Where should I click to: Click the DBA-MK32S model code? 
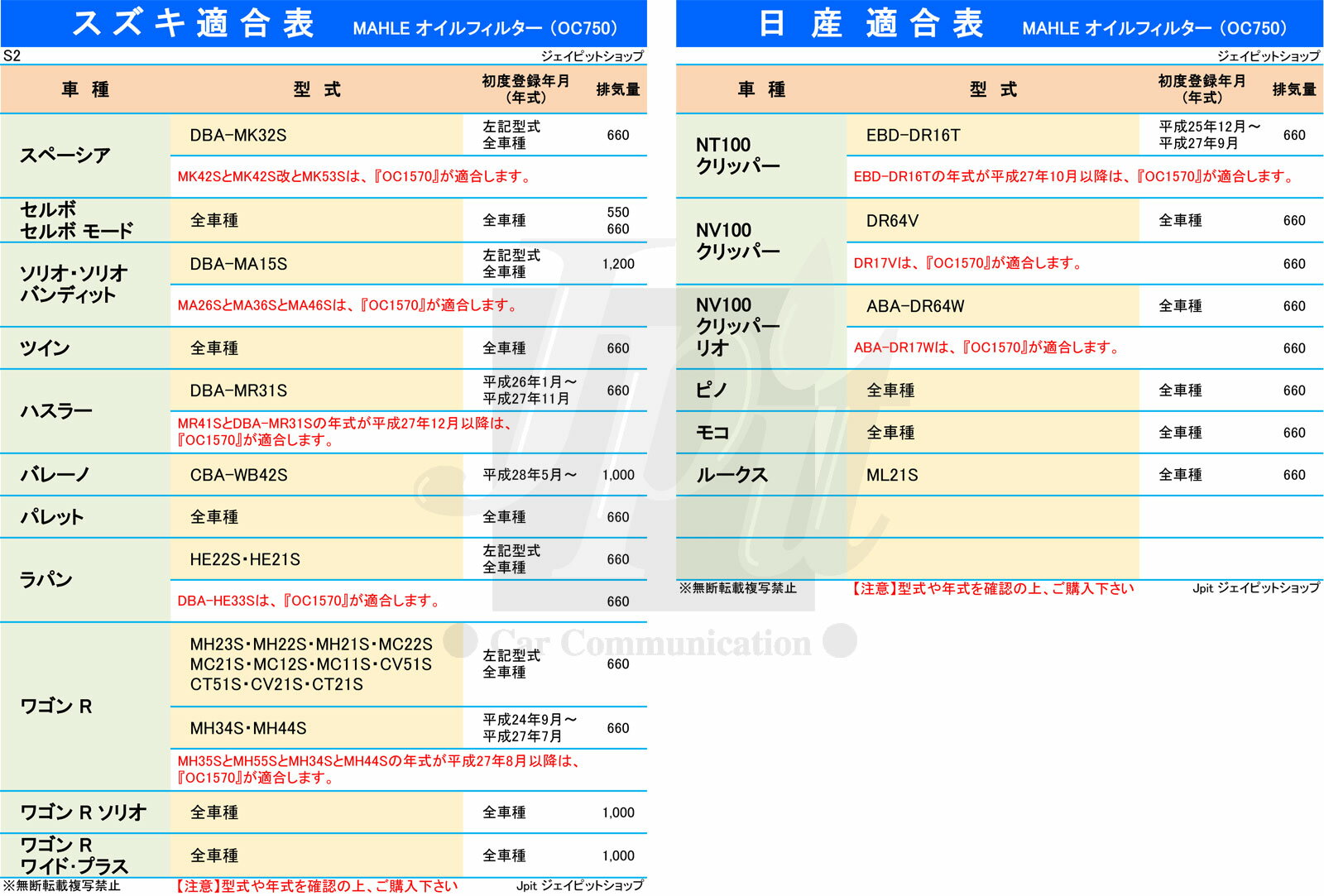coord(238,135)
